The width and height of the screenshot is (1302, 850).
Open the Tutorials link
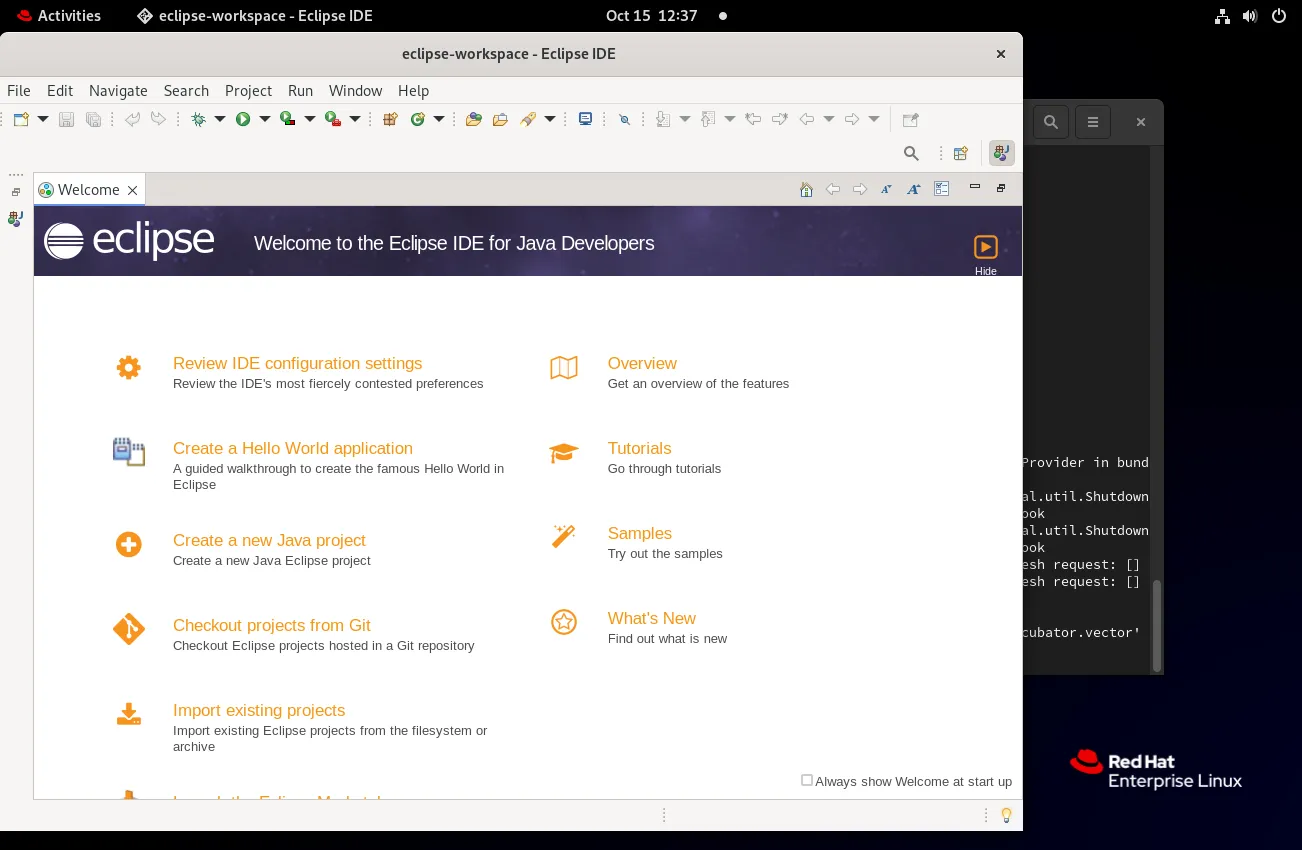pos(639,448)
